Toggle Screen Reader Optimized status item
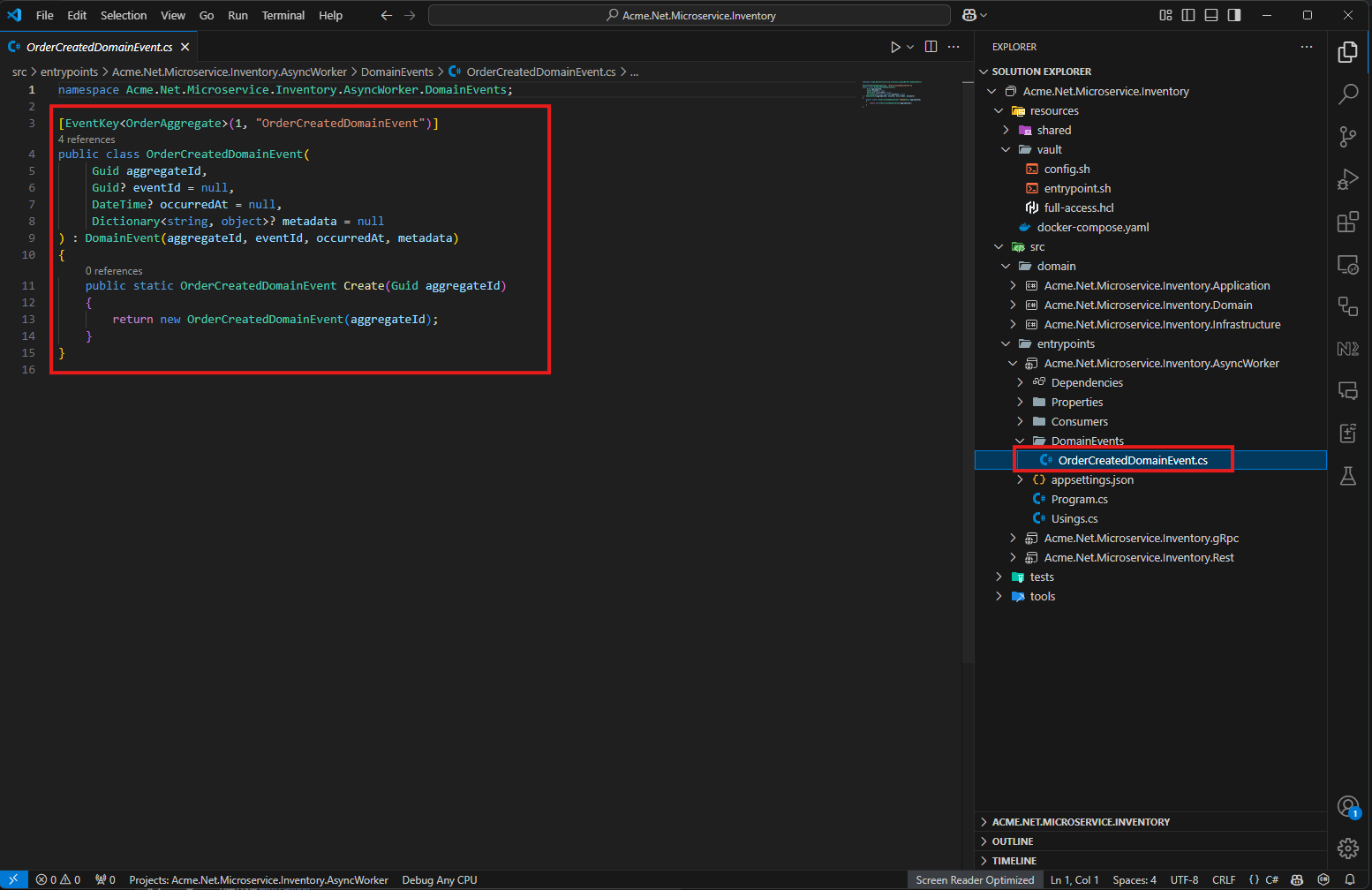Image resolution: width=1372 pixels, height=890 pixels. (x=975, y=880)
